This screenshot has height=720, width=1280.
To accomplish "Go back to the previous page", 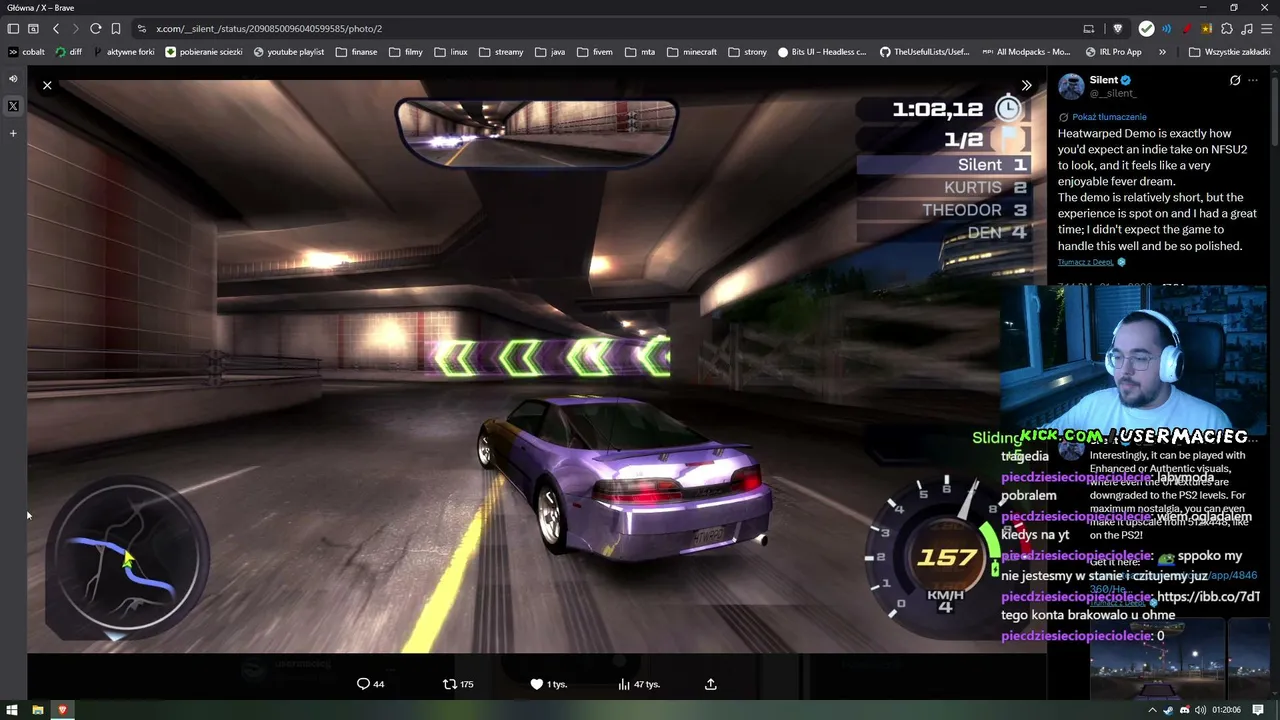I will click(x=56, y=29).
